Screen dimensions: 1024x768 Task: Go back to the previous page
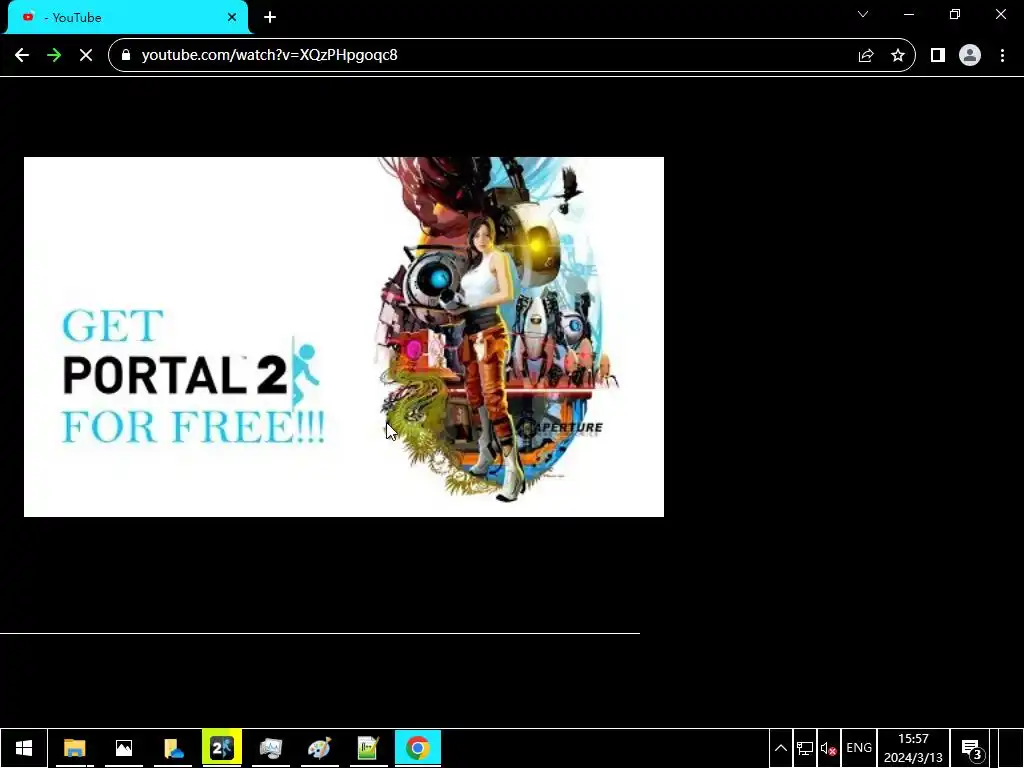(x=22, y=55)
